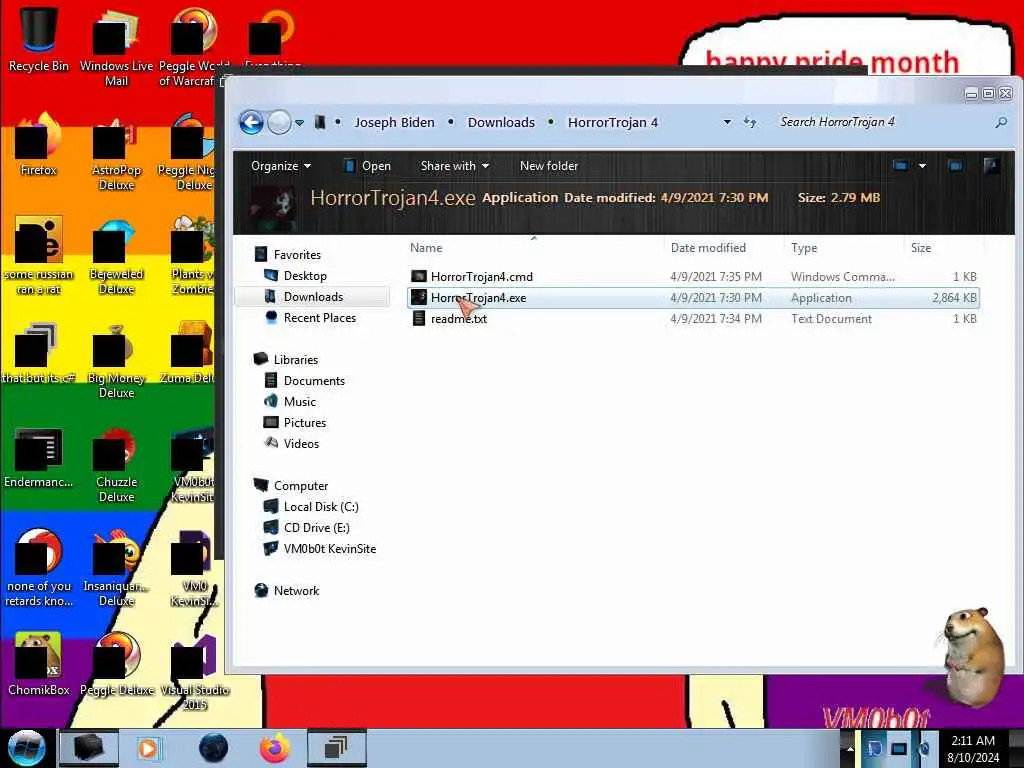Select AstroPop Deluxe desktop icon
The image size is (1024, 768).
click(x=116, y=152)
